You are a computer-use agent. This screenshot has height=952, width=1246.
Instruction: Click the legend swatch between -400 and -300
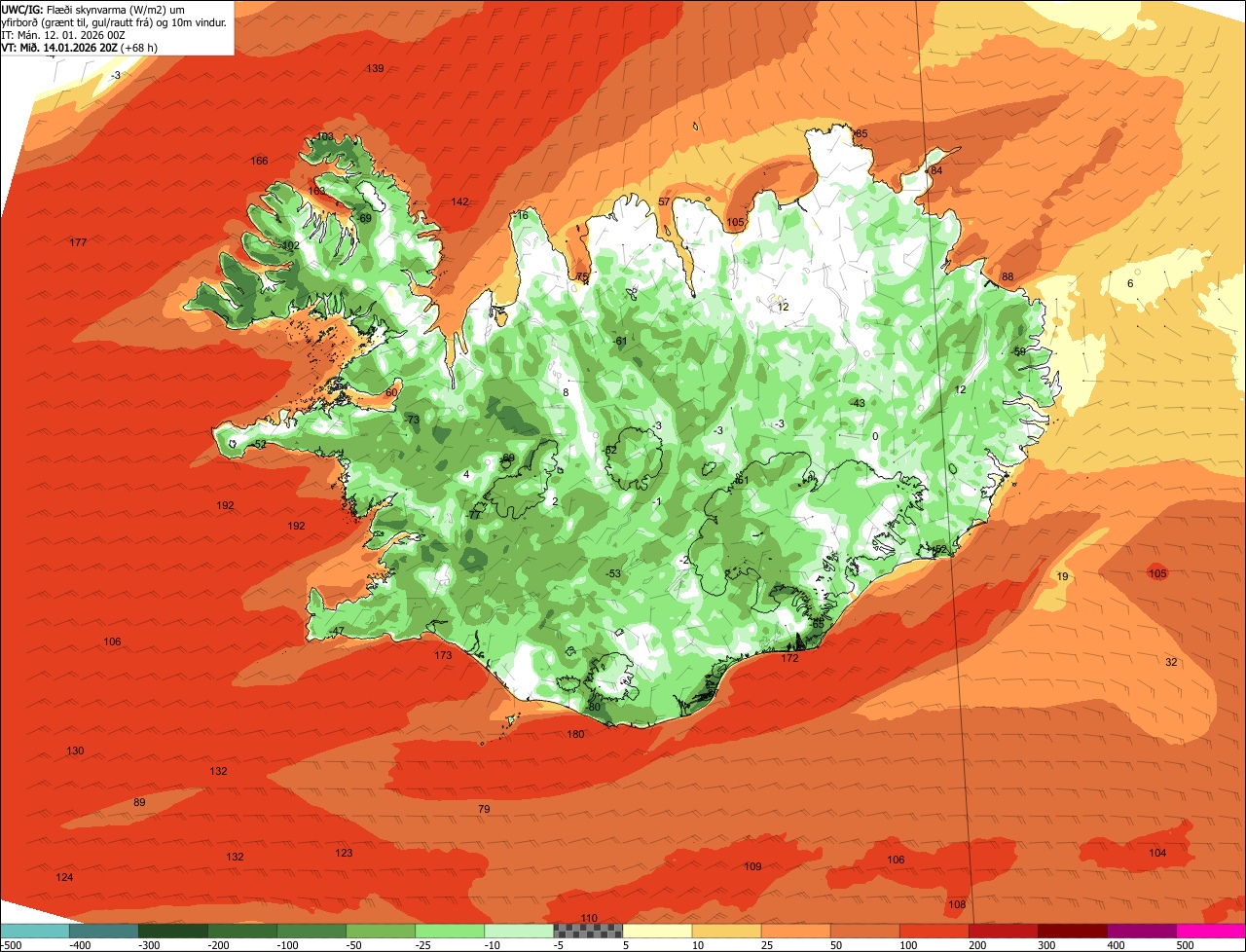coord(103,931)
